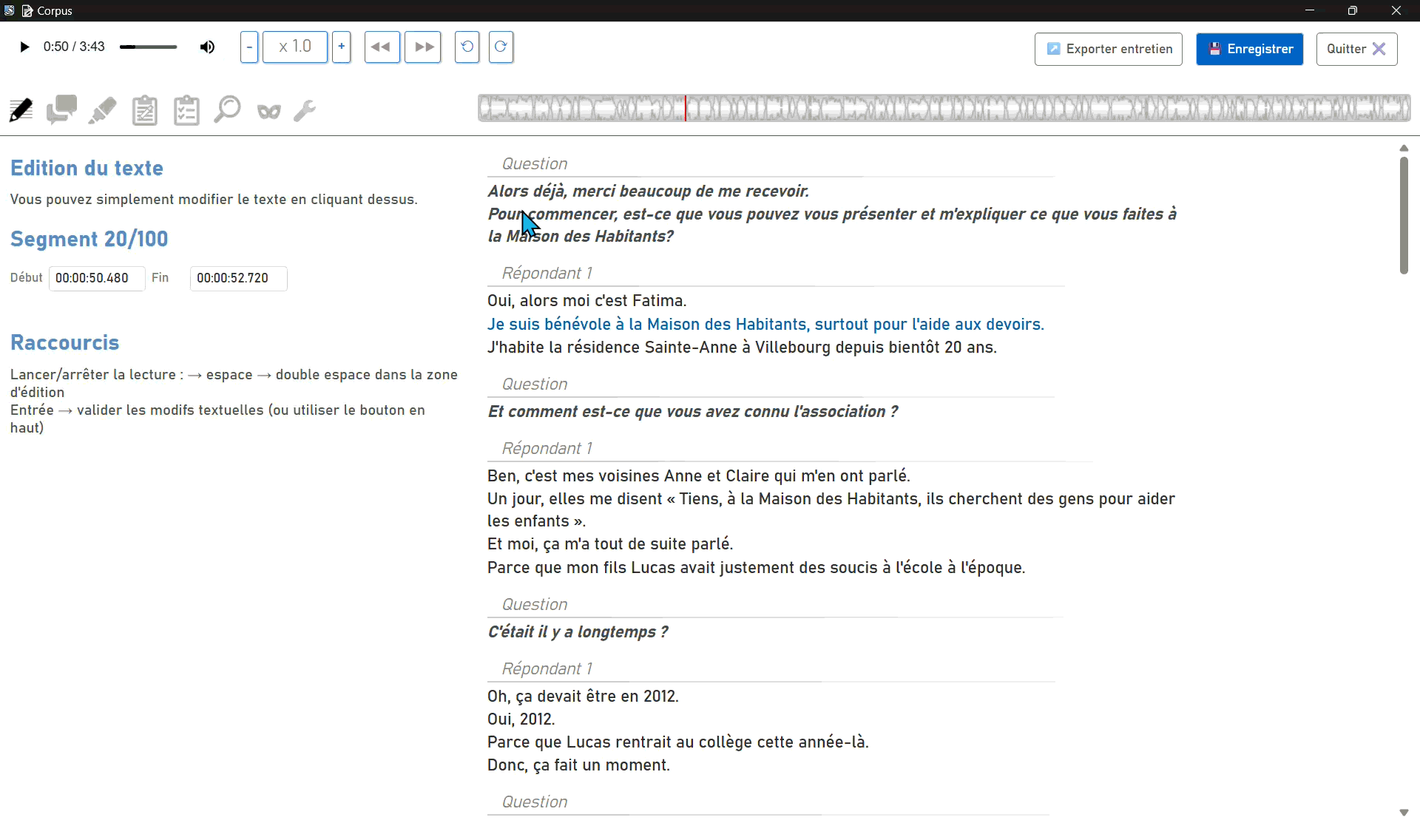The image size is (1420, 840).
Task: Redo change with clockwise arrow icon
Action: tap(501, 47)
